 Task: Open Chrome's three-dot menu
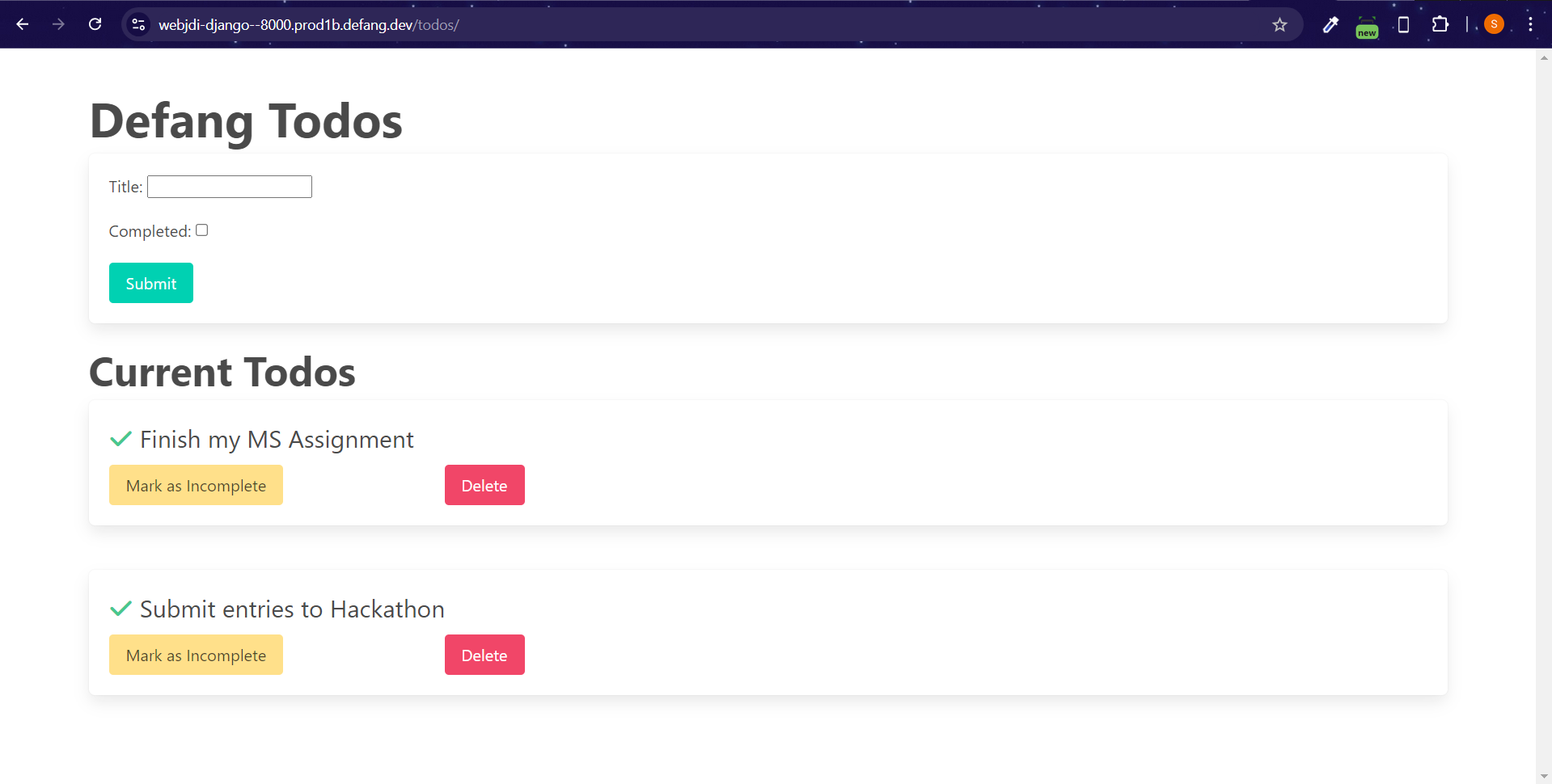(x=1530, y=23)
